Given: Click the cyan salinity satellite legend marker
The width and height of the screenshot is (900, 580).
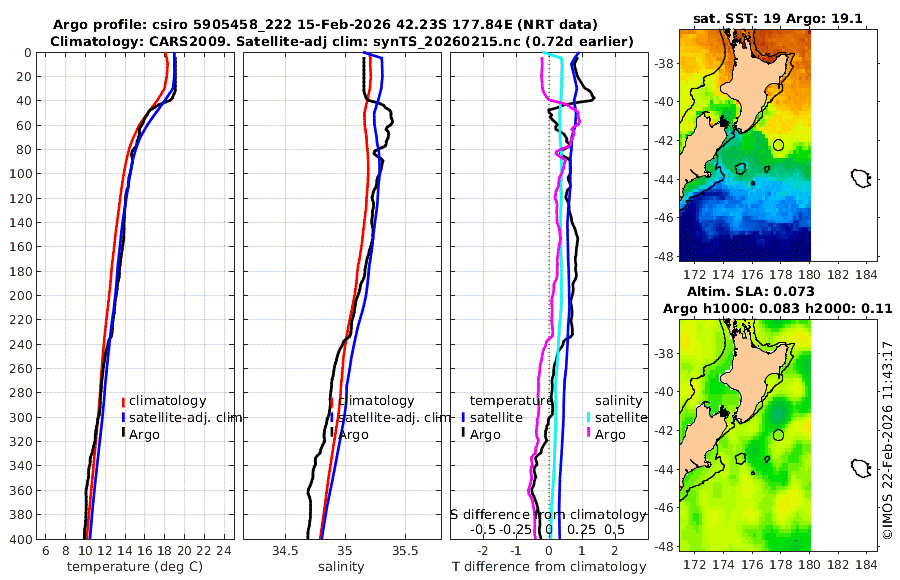Looking at the screenshot, I should [x=589, y=417].
